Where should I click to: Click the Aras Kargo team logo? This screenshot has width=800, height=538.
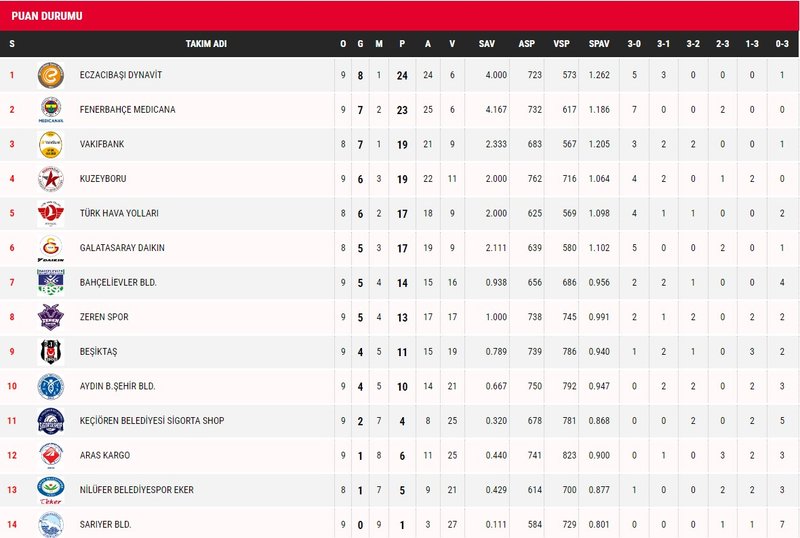(50, 455)
